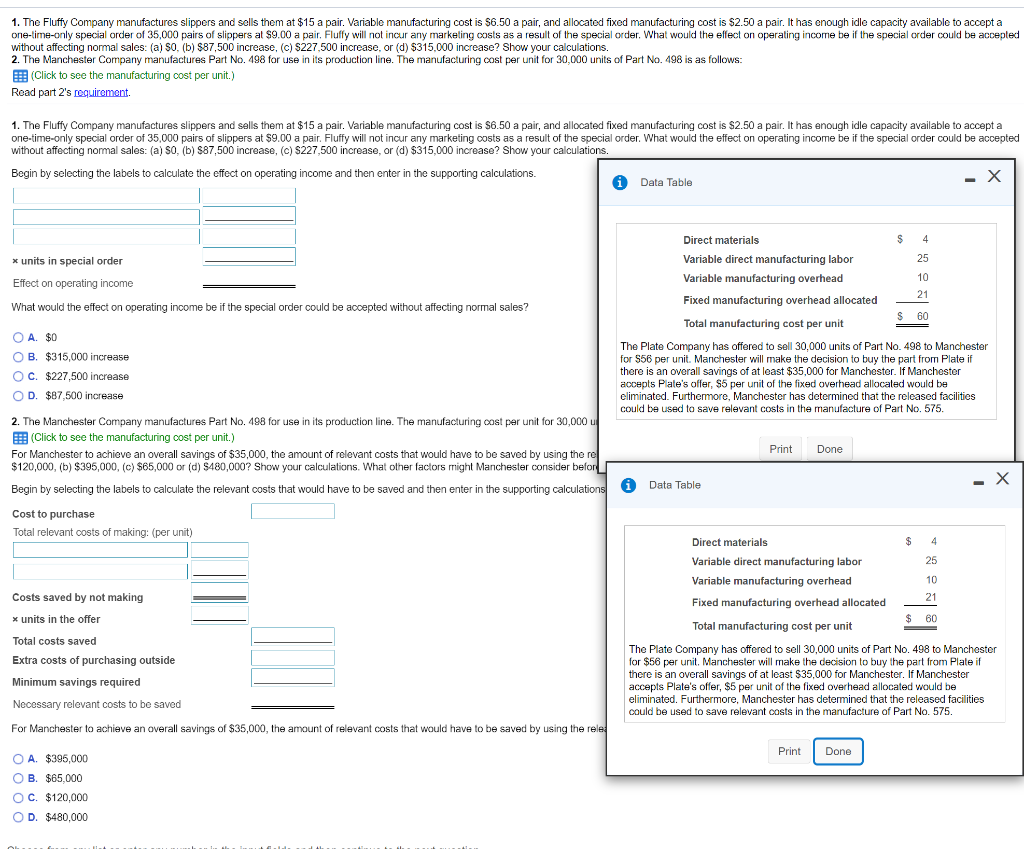Click the lower data table icon under part 2
1024x849 pixels.
pyautogui.click(x=20, y=438)
